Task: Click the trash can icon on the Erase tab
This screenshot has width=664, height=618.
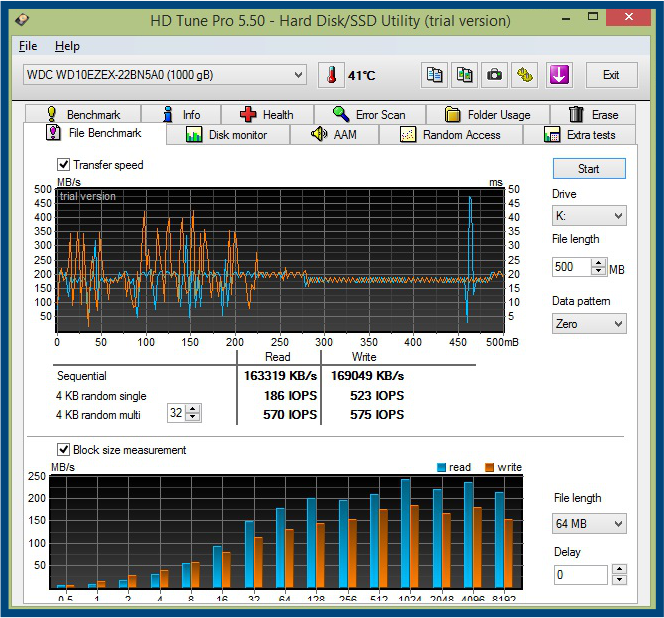Action: tap(576, 114)
